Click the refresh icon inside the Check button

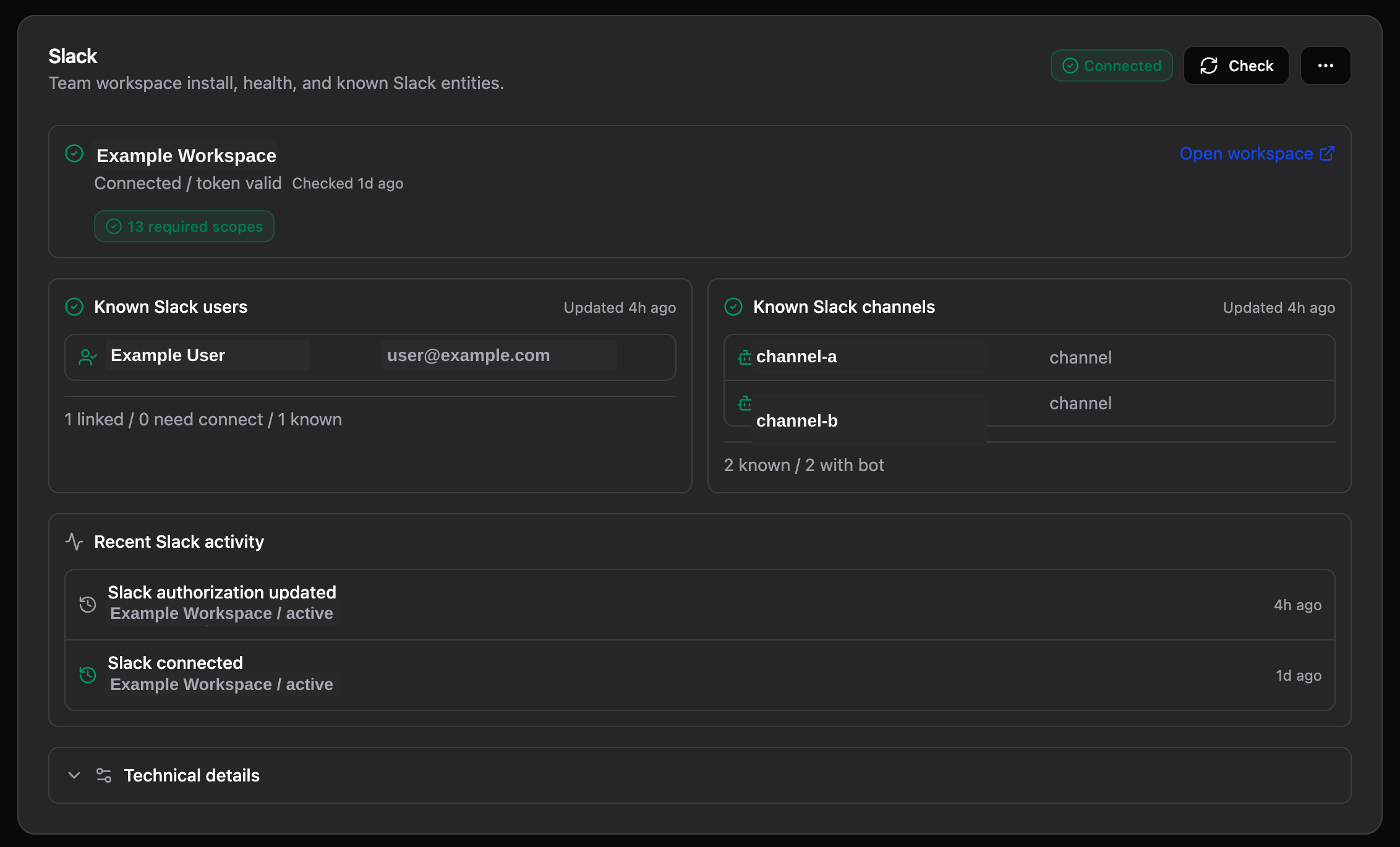[x=1209, y=66]
